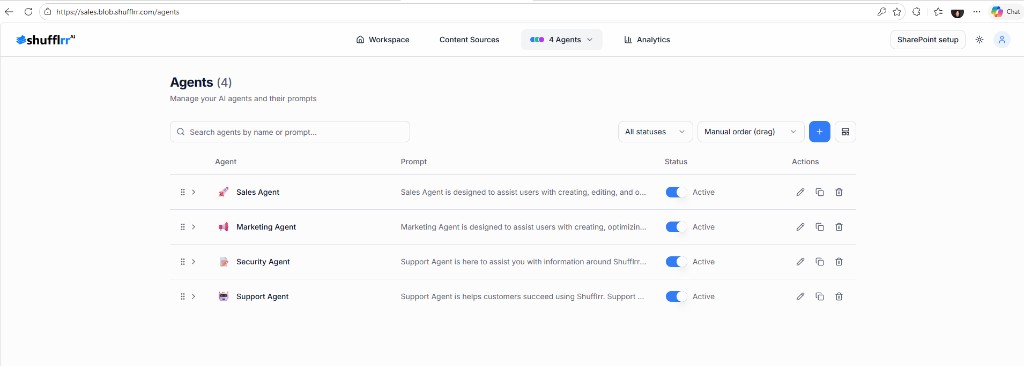The image size is (1024, 366).
Task: Open browser settings ellipsis menu
Action: tap(976, 12)
